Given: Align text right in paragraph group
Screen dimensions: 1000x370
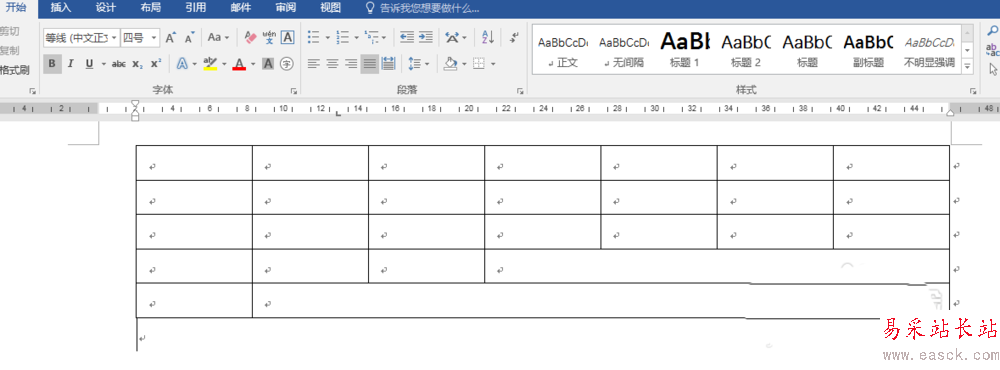Looking at the screenshot, I should 351,64.
